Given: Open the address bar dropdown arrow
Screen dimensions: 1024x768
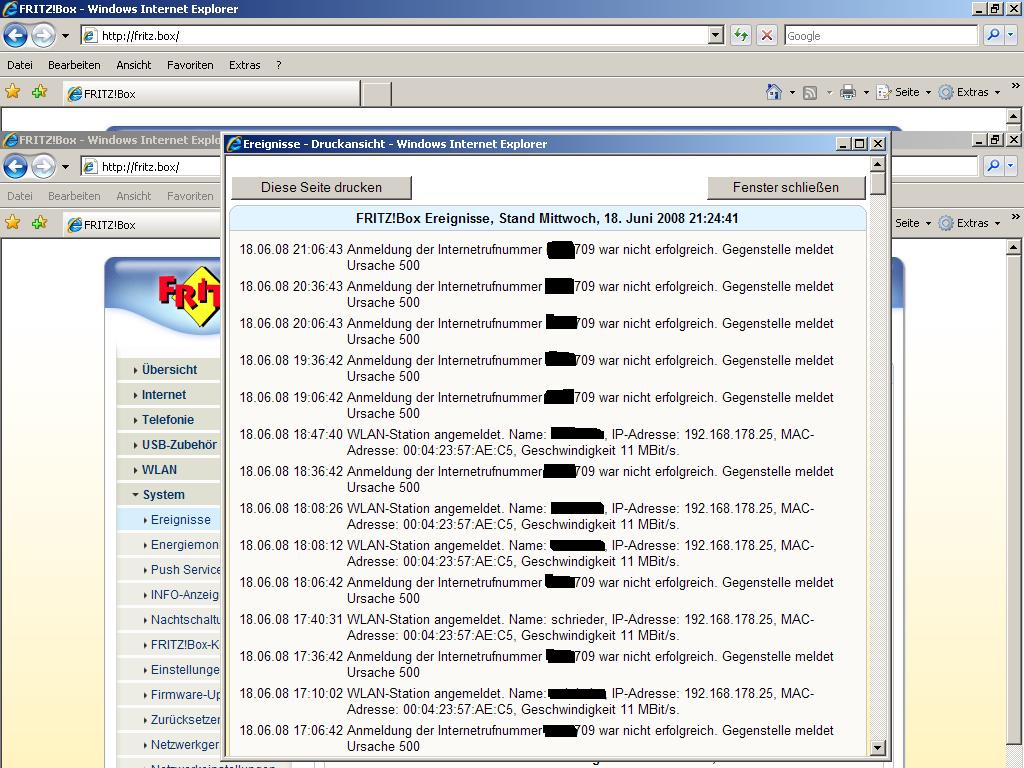Looking at the screenshot, I should click(715, 36).
